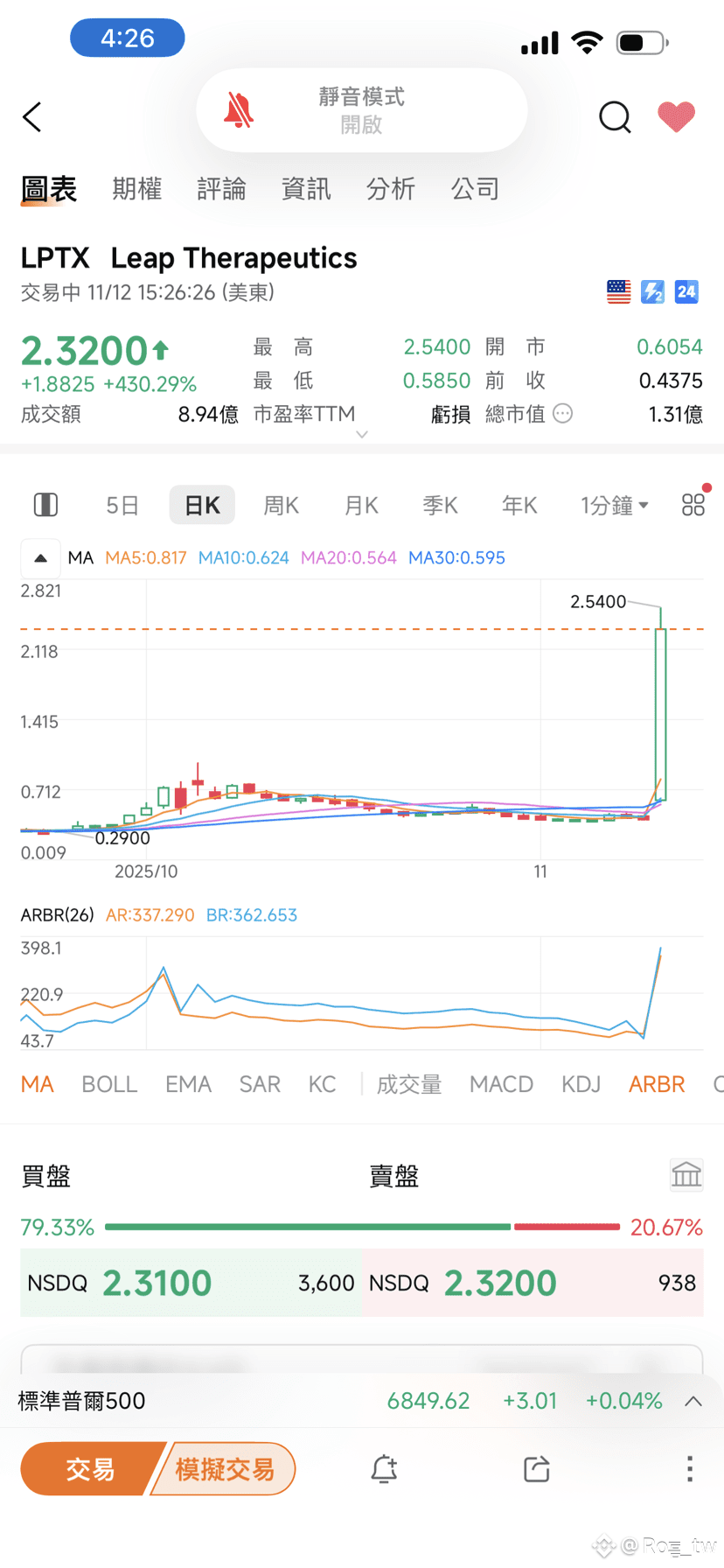The image size is (724, 1568).
Task: Tap the 成交額 8.94億 value
Action: 129,414
